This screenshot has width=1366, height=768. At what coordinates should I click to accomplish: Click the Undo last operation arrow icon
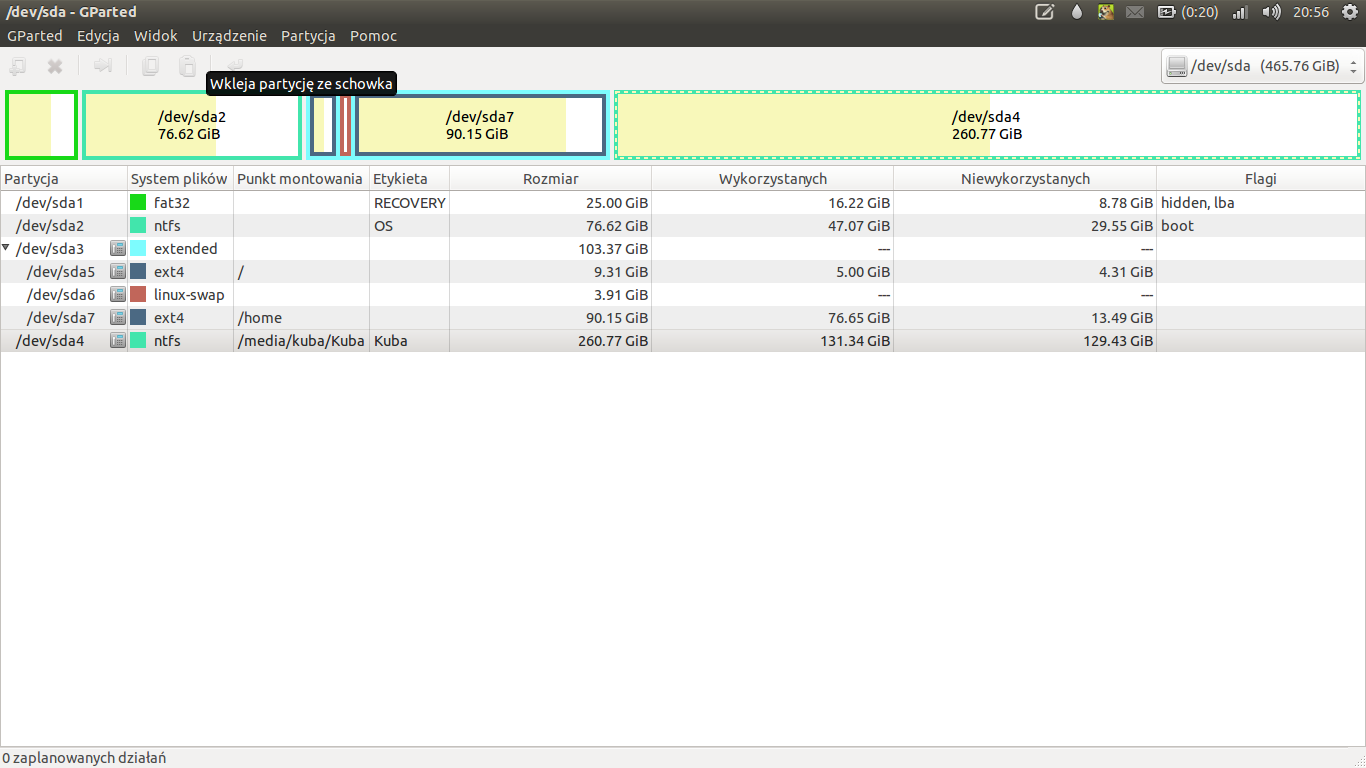[x=235, y=66]
